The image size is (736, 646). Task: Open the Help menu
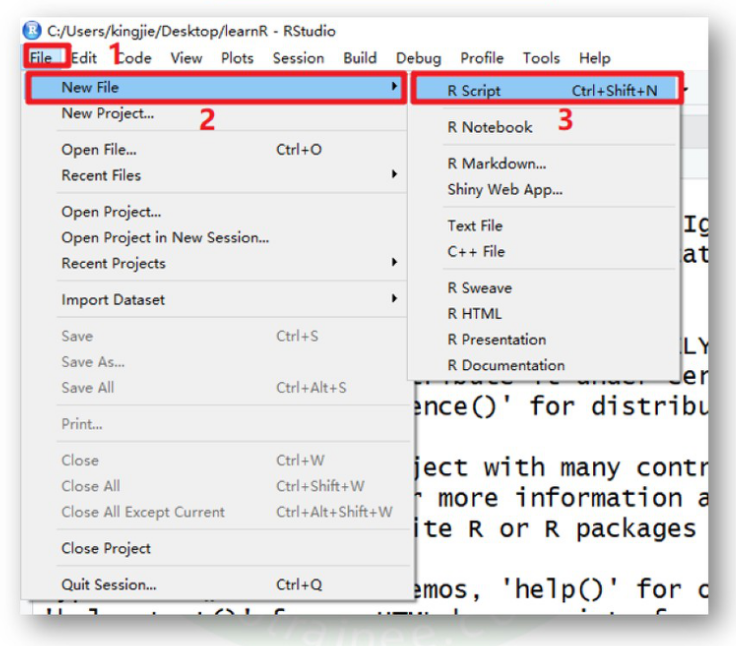coord(595,58)
